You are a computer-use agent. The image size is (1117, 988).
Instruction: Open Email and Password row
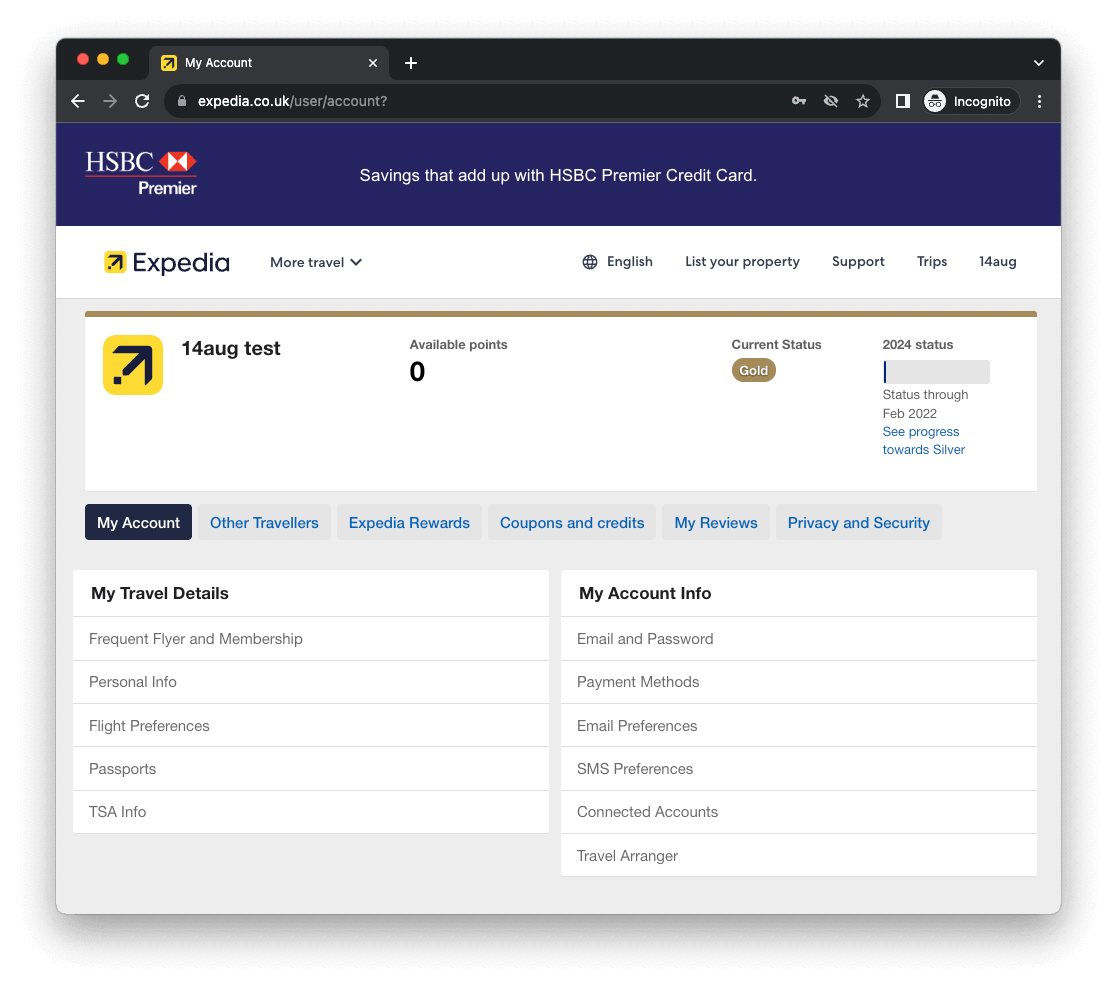pyautogui.click(x=799, y=639)
